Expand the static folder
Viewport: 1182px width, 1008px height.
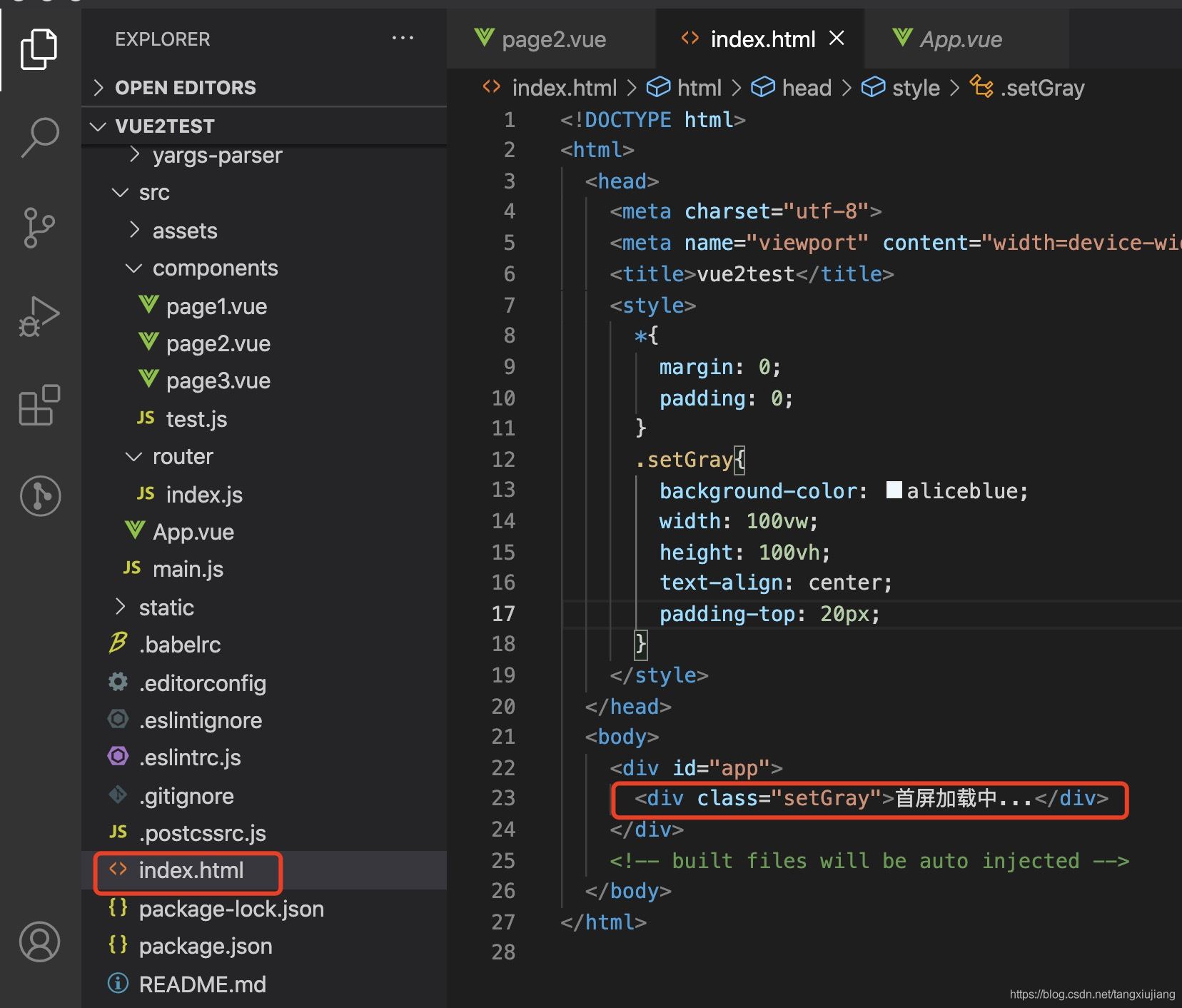[166, 608]
